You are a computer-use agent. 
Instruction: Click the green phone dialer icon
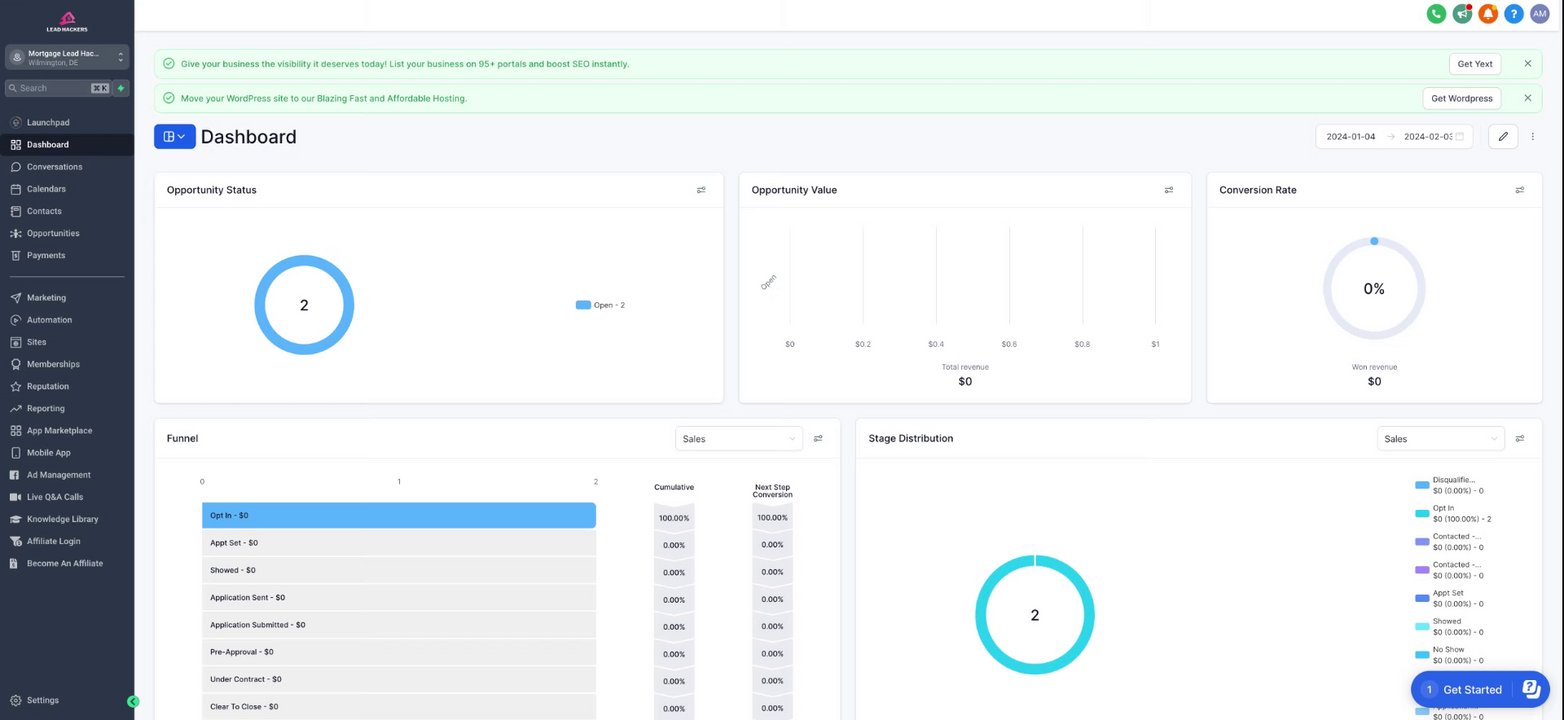click(1436, 14)
